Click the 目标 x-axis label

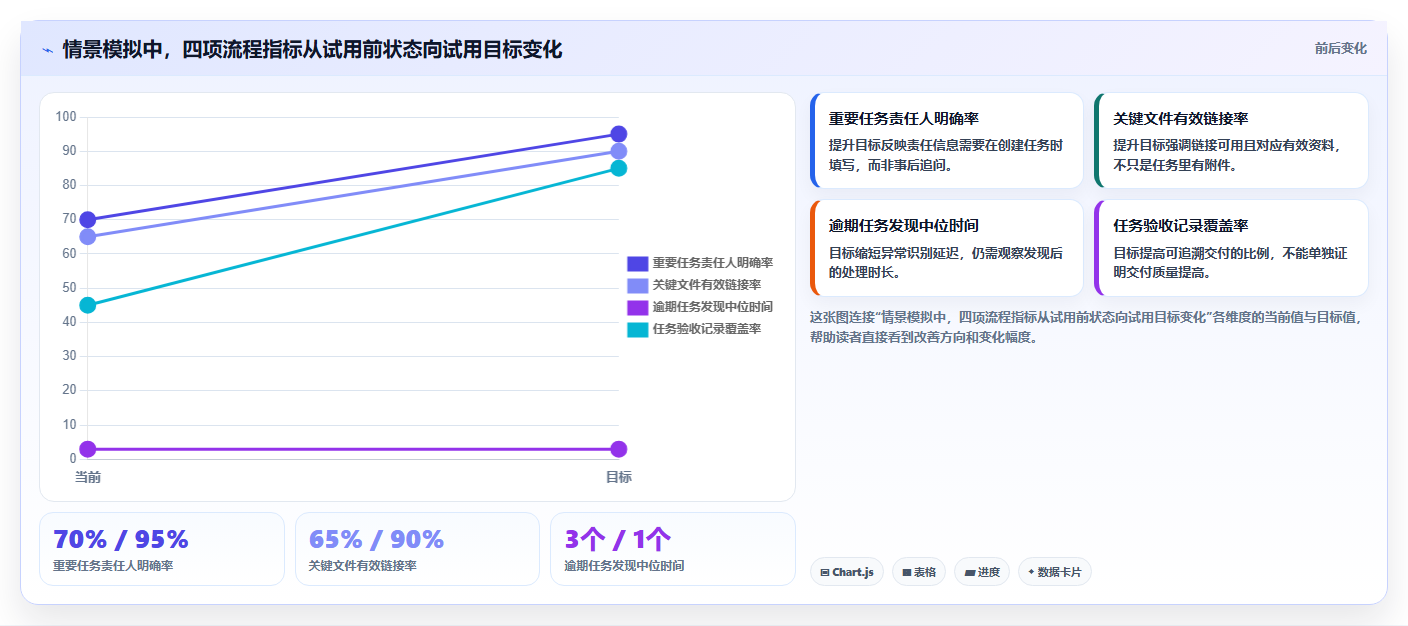click(x=619, y=477)
